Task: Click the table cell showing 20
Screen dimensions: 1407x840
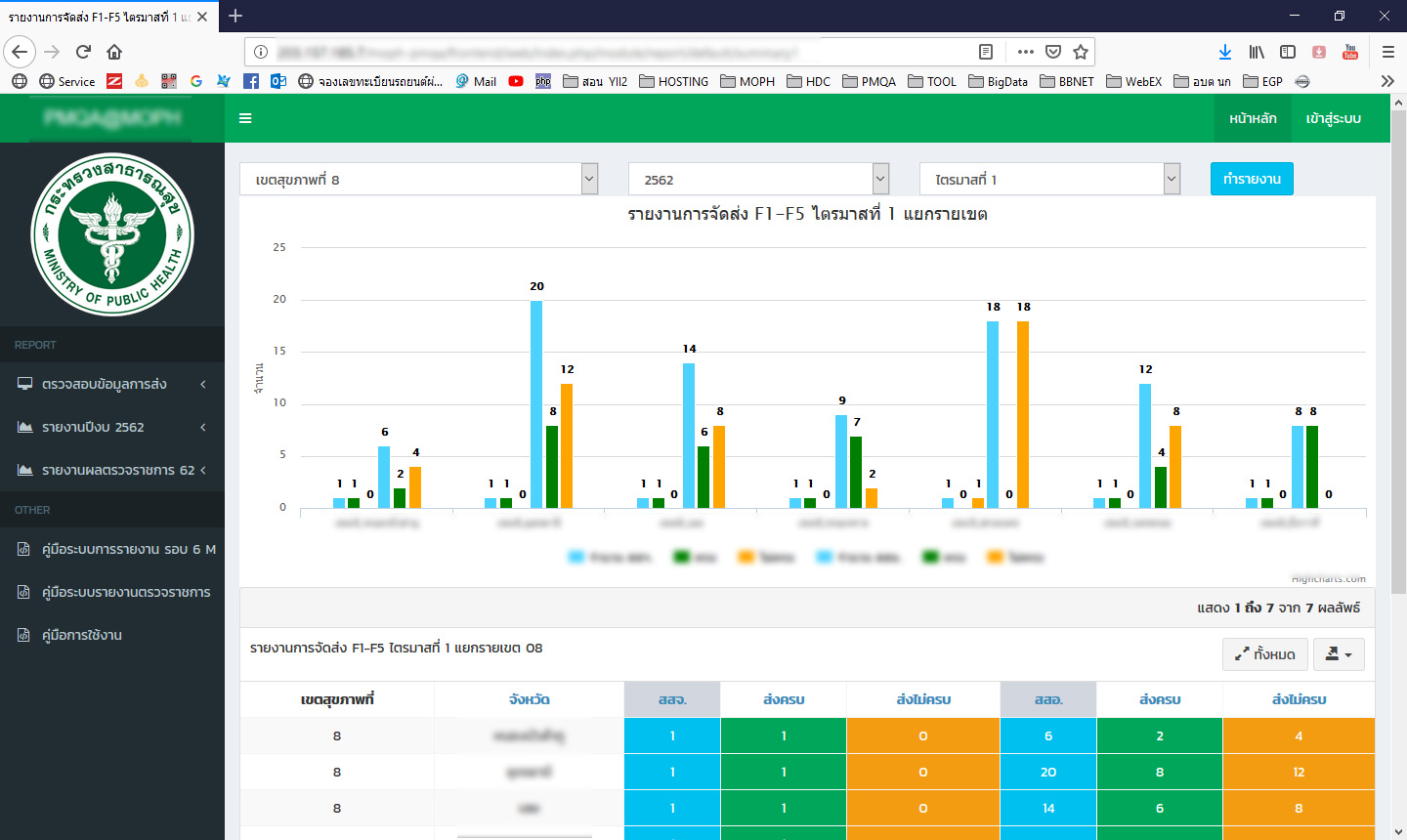Action: coord(1048,772)
